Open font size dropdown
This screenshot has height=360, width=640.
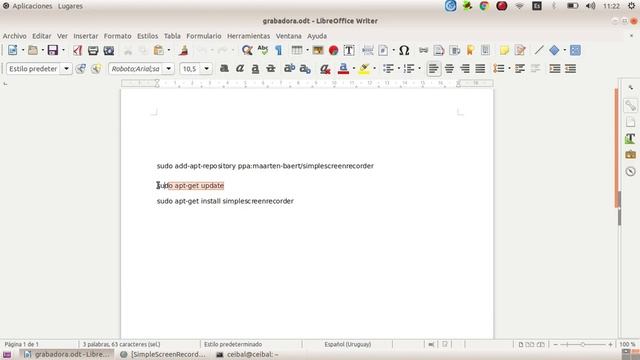(x=207, y=69)
